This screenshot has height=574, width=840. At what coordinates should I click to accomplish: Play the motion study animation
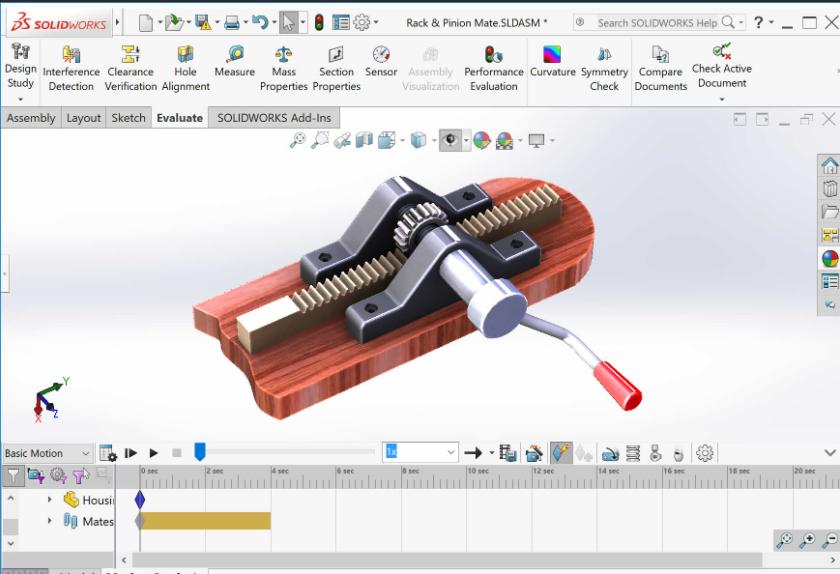tap(154, 453)
